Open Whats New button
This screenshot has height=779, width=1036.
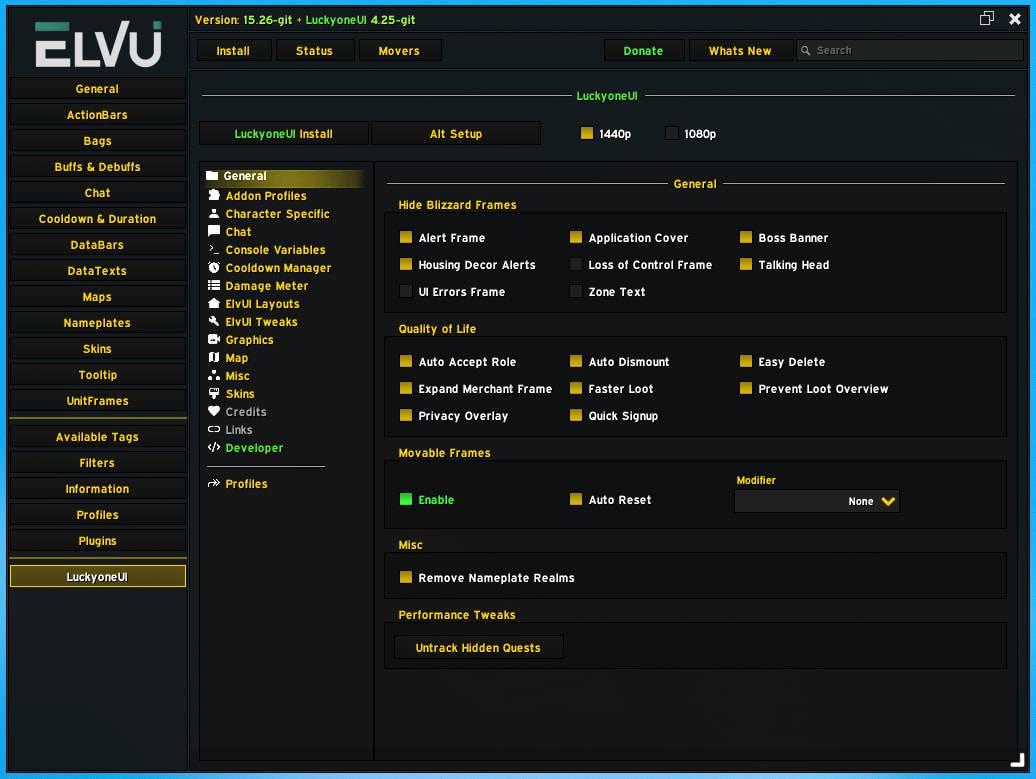[740, 50]
